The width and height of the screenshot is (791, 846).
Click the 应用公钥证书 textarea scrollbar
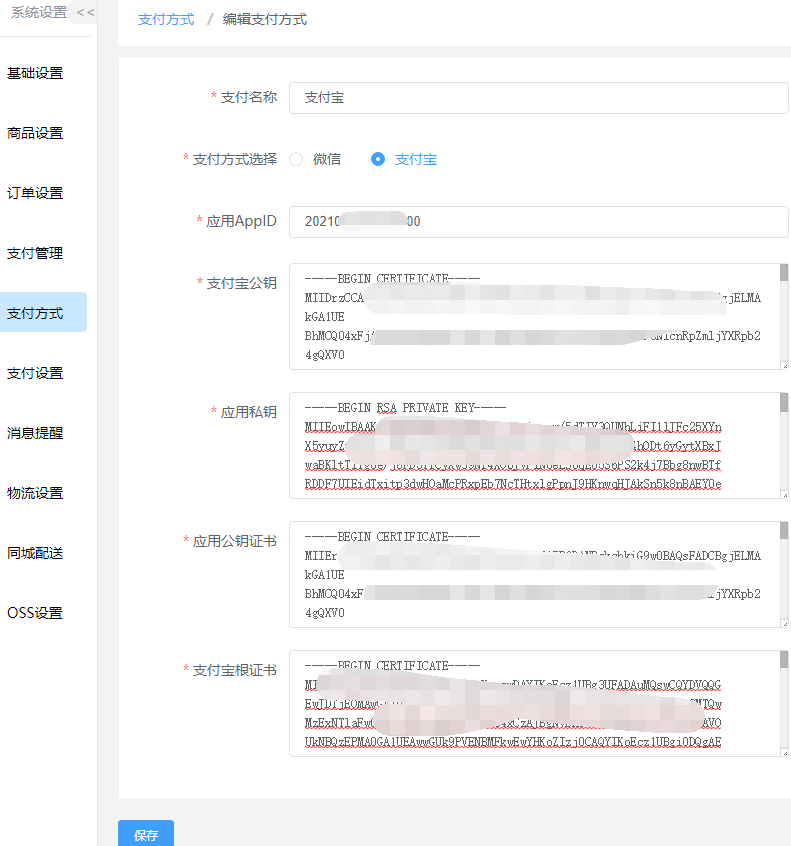tap(784, 530)
